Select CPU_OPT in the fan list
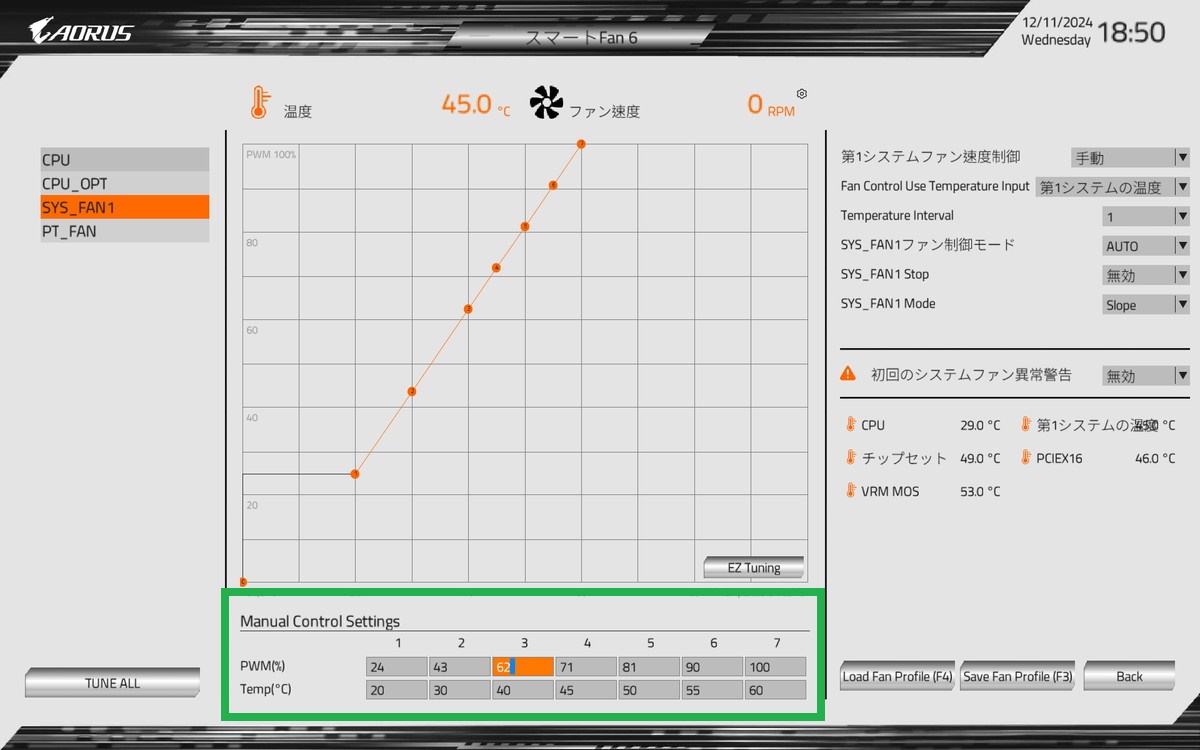1200x750 pixels. pyautogui.click(x=125, y=184)
